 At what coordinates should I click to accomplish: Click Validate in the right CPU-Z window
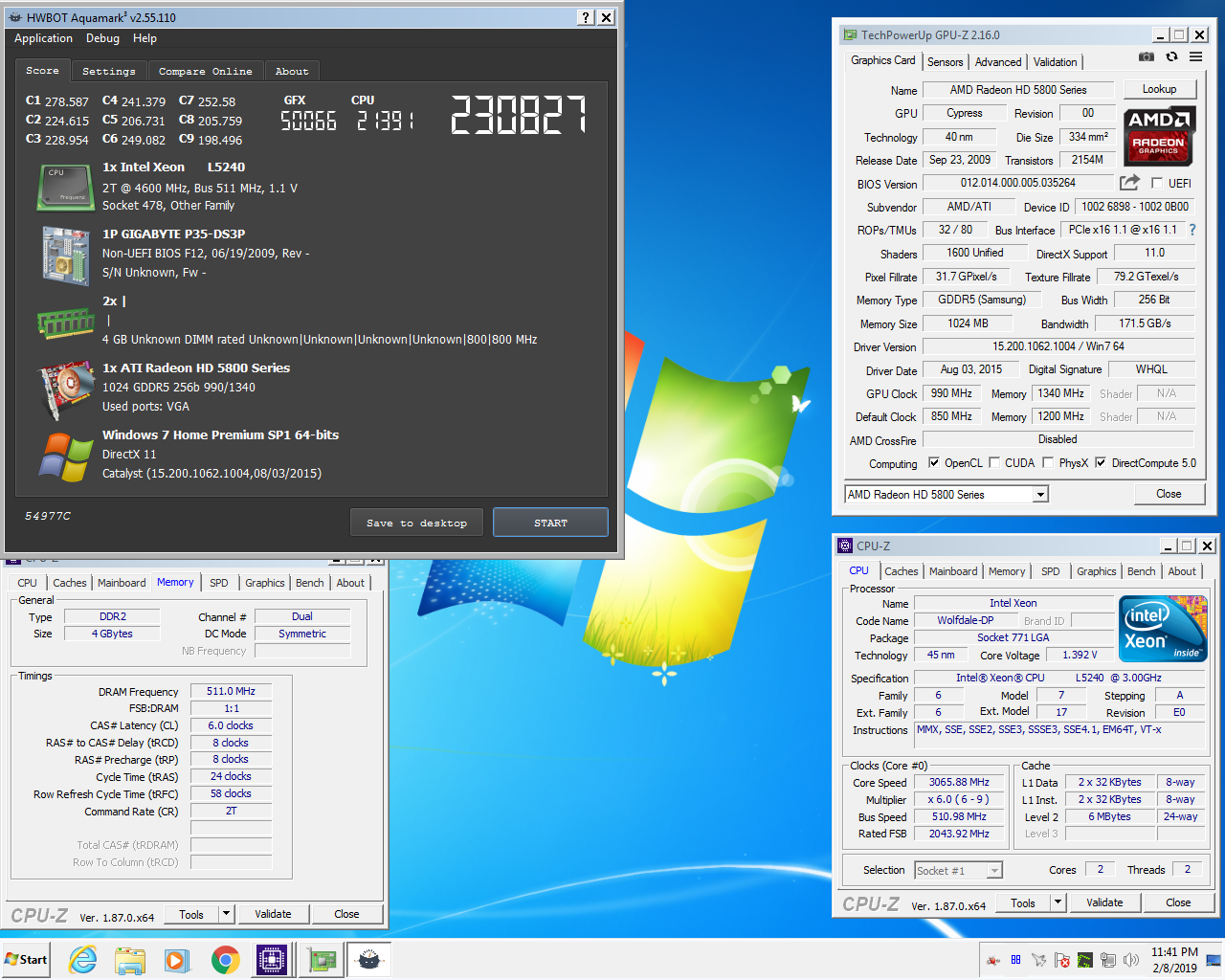coord(1104,902)
